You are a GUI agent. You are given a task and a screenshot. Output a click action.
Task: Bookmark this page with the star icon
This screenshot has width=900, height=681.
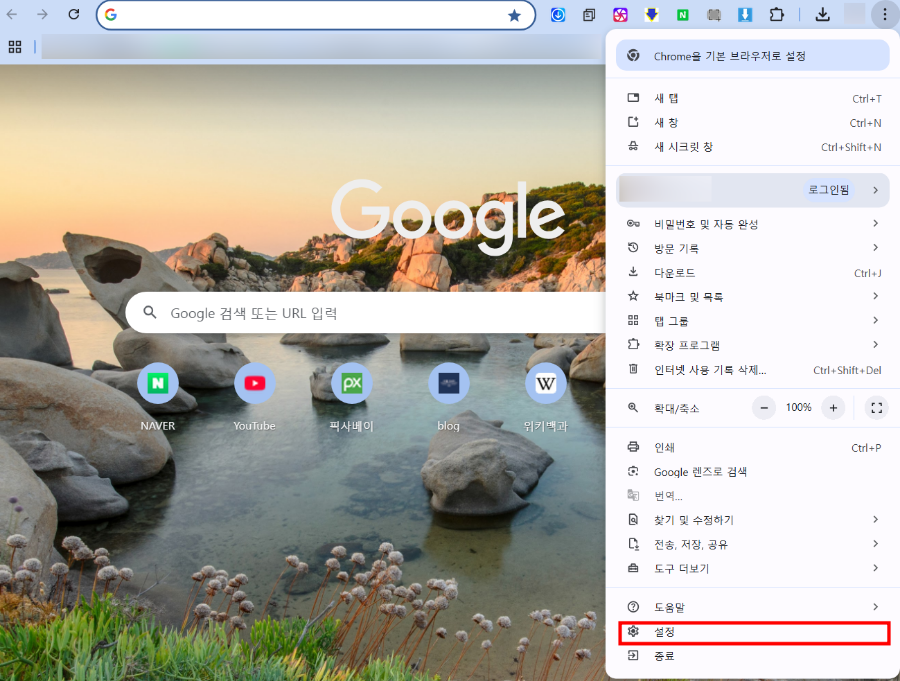click(514, 15)
